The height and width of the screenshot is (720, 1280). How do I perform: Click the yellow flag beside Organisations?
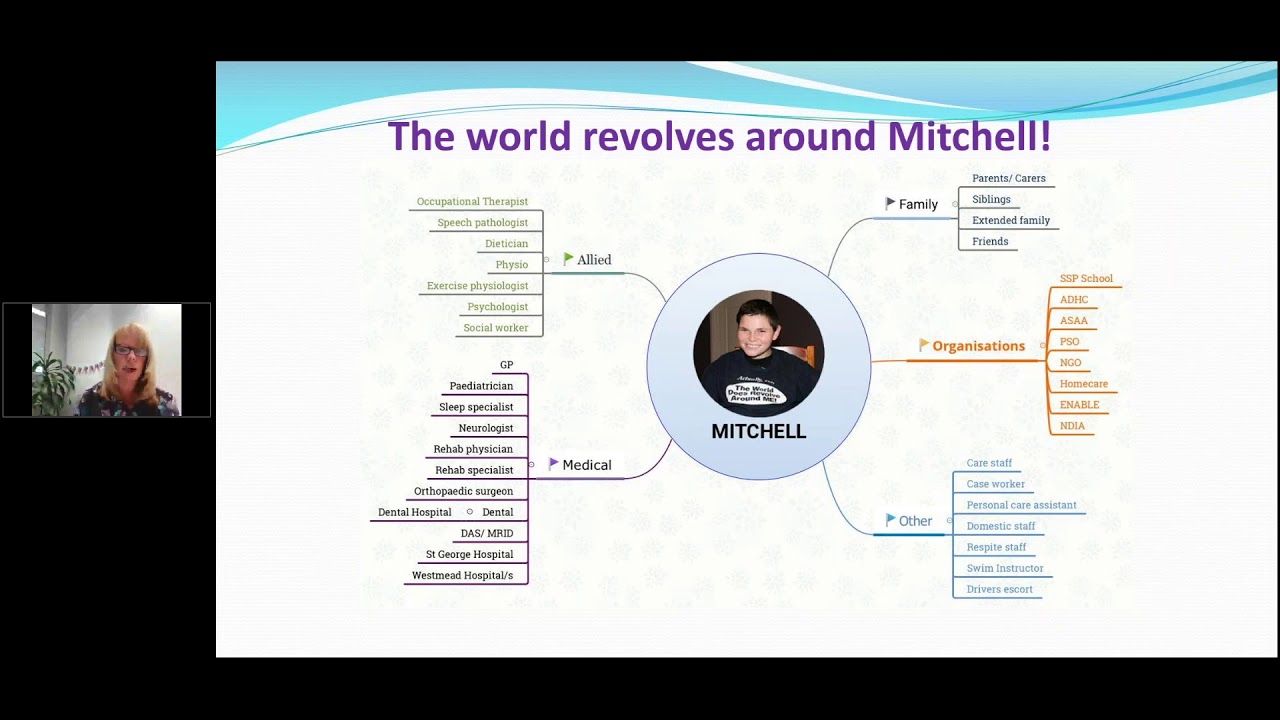(x=924, y=345)
